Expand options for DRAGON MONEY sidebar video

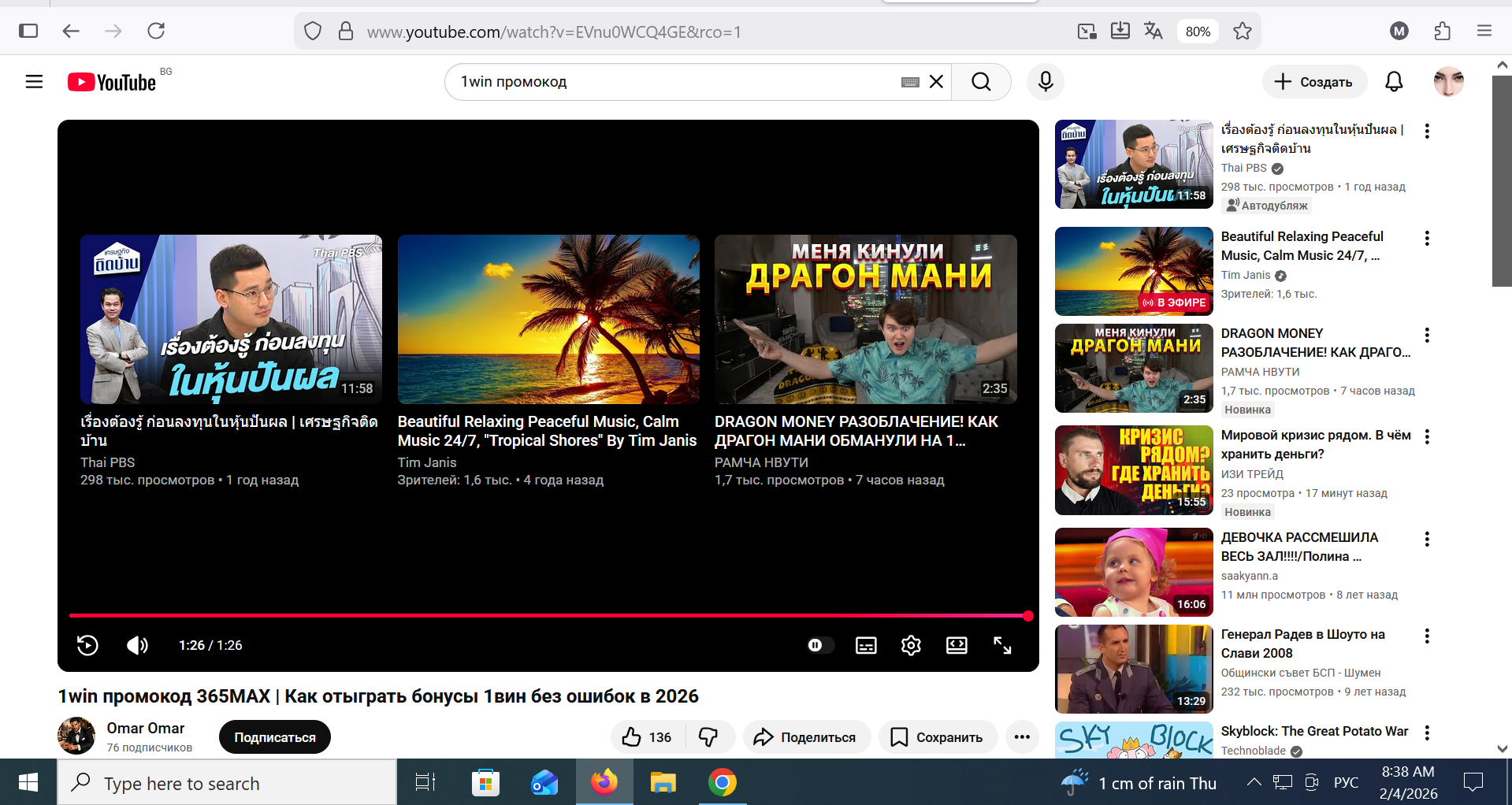point(1427,336)
